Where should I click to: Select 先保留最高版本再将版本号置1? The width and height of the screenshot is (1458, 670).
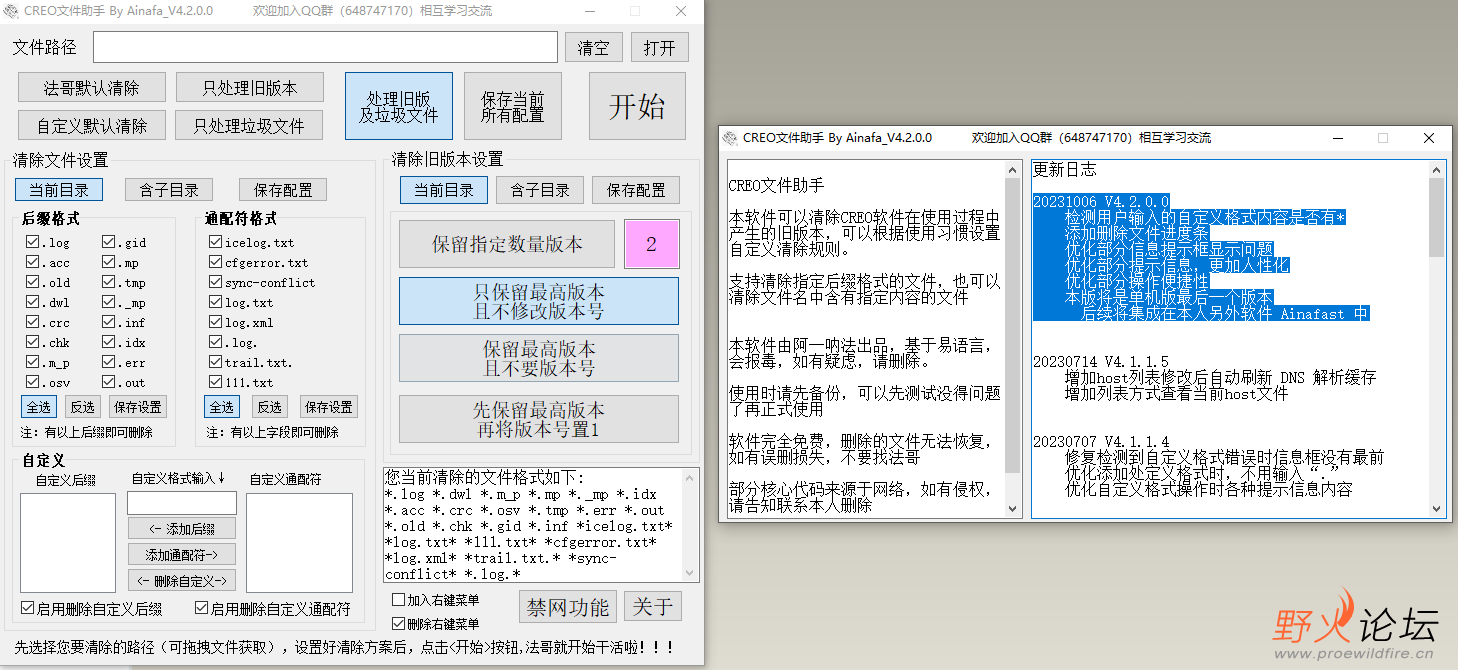[539, 419]
